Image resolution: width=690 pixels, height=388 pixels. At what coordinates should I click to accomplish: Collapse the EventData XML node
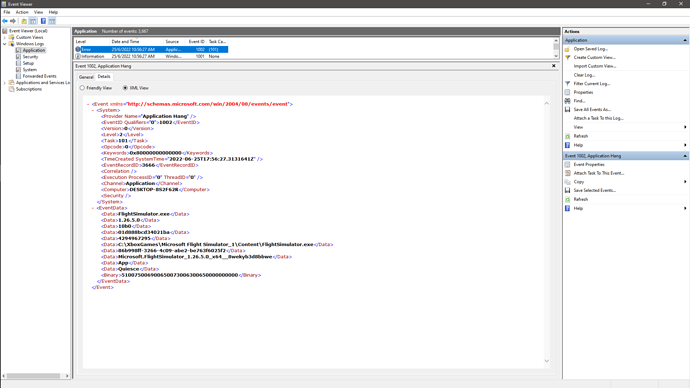93,208
